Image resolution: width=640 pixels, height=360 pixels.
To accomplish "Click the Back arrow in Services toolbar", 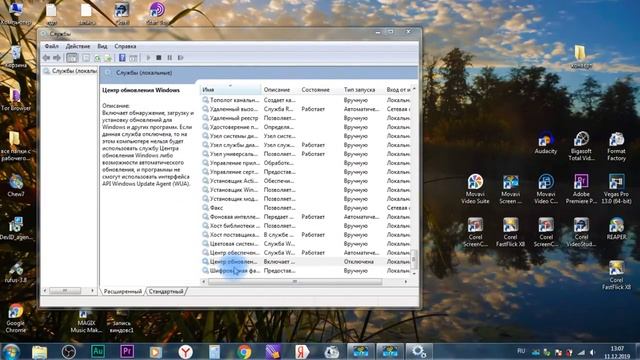I will (46, 58).
